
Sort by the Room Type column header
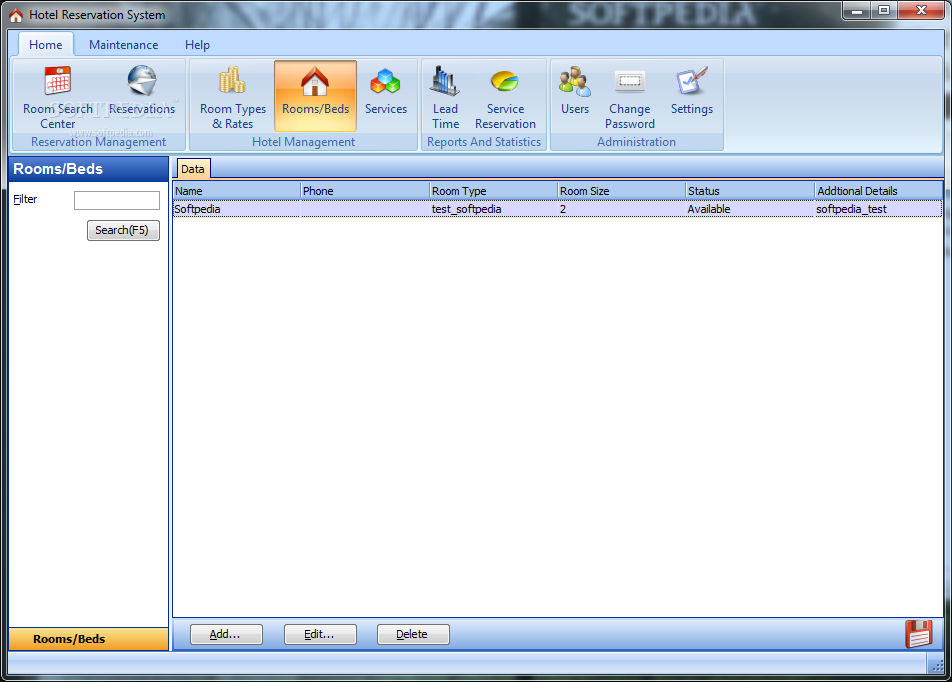(x=493, y=191)
